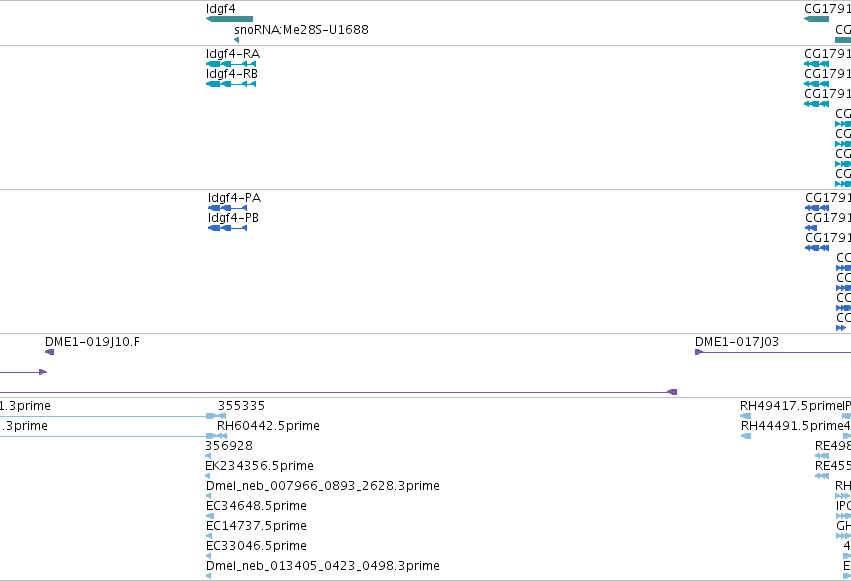This screenshot has width=851, height=581.
Task: Click the 356928 EST label
Action: pyautogui.click(x=229, y=446)
